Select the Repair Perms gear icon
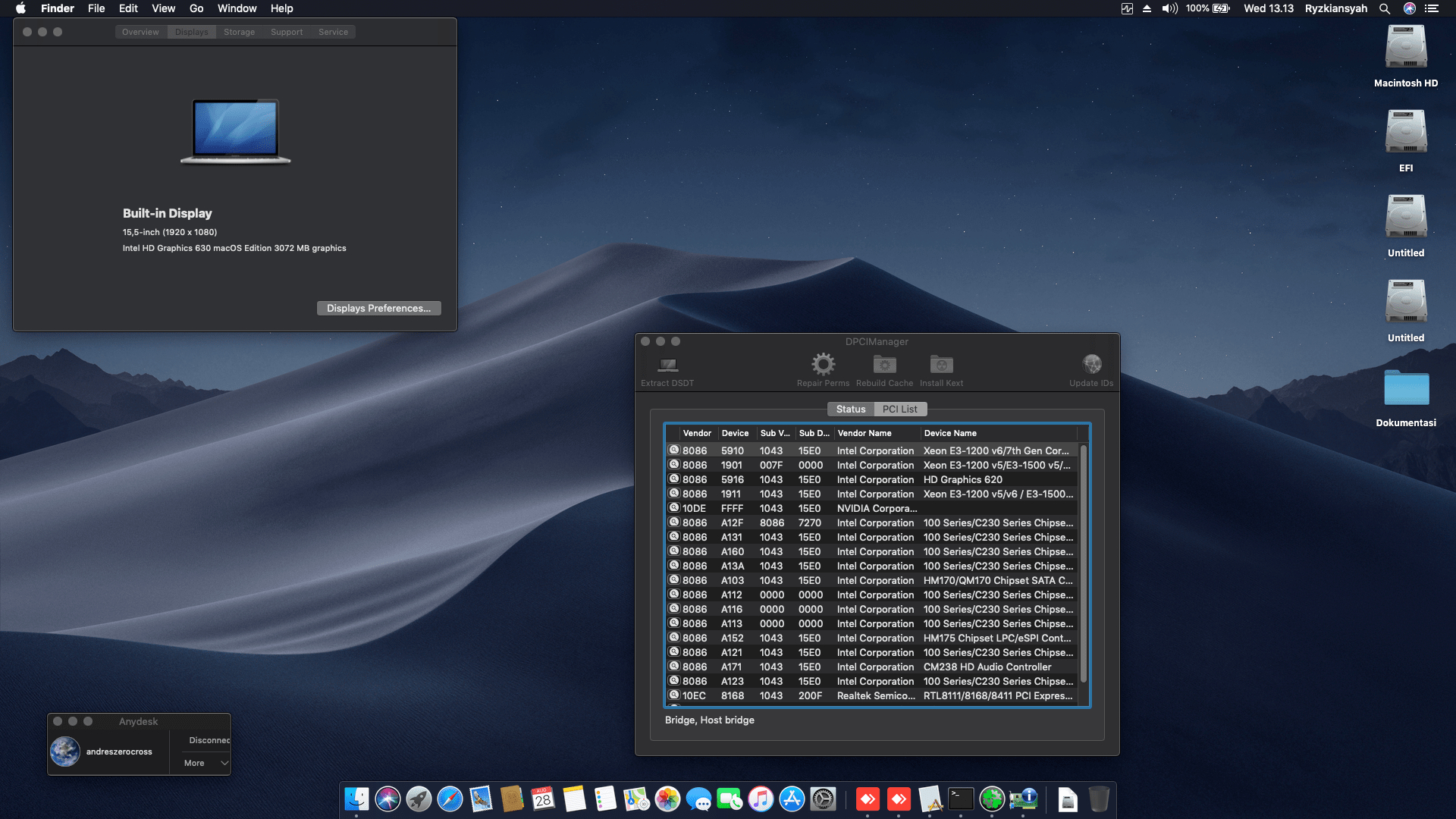The image size is (1456, 819). pyautogui.click(x=823, y=364)
